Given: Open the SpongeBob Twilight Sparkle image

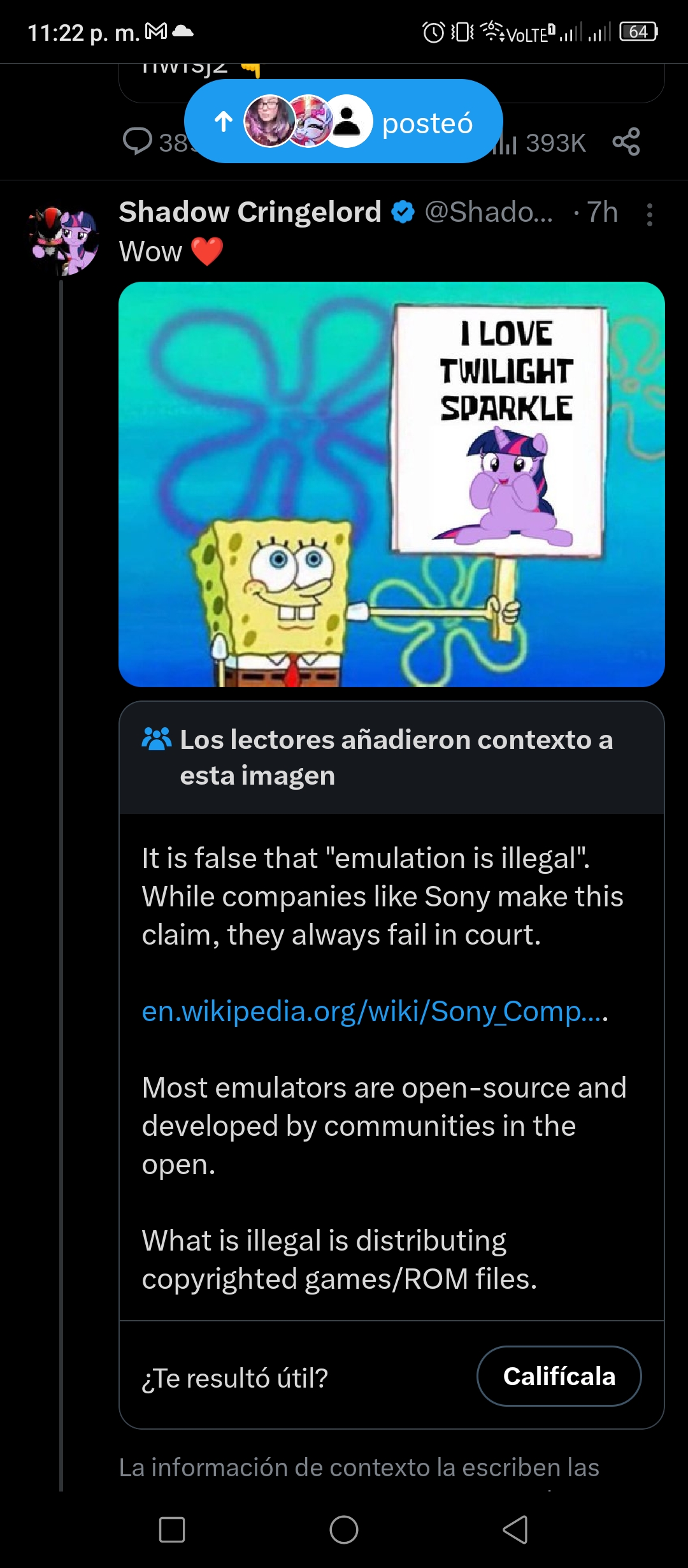Looking at the screenshot, I should (x=392, y=484).
